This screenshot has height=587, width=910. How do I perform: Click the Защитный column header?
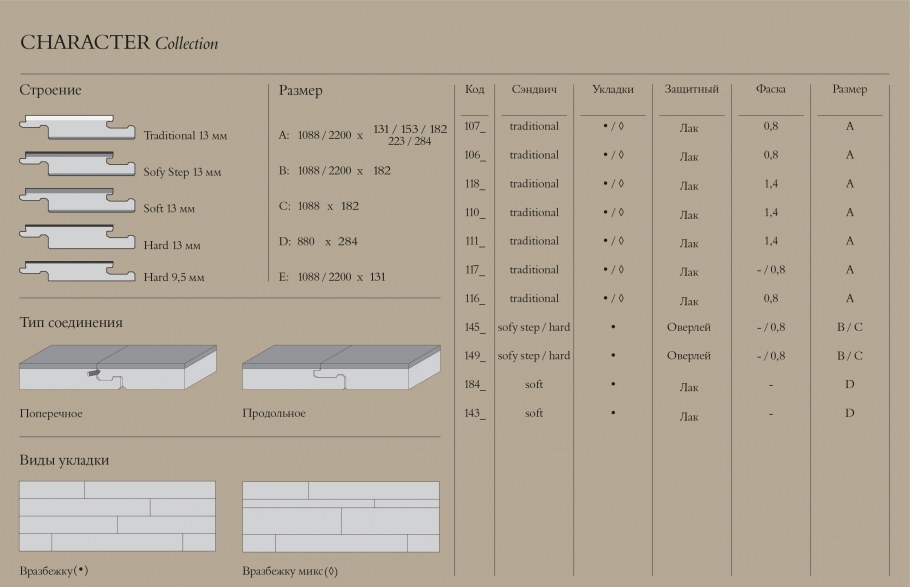tap(691, 90)
